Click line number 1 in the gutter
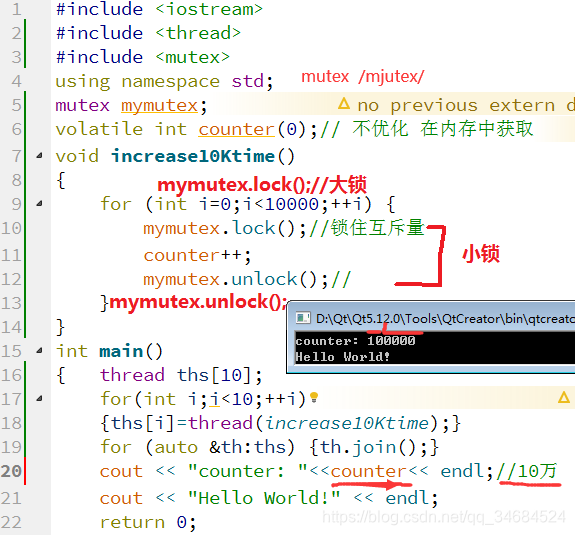The height and width of the screenshot is (535, 575). tap(17, 9)
